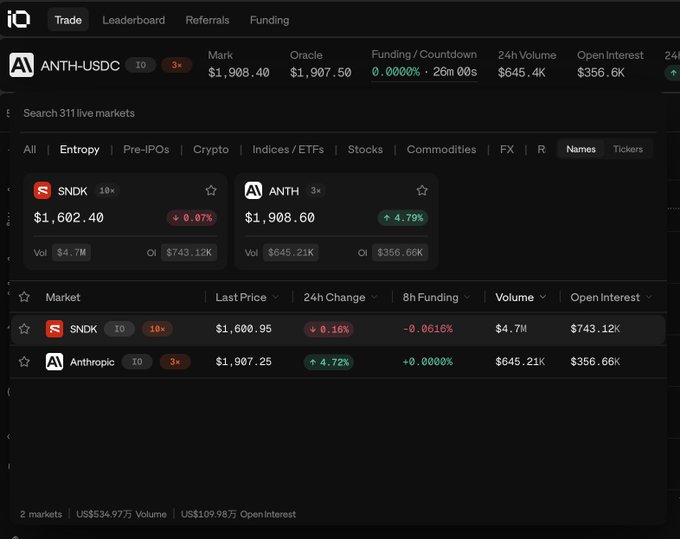Select the Entropy filter
Image resolution: width=680 pixels, height=539 pixels.
(79, 150)
